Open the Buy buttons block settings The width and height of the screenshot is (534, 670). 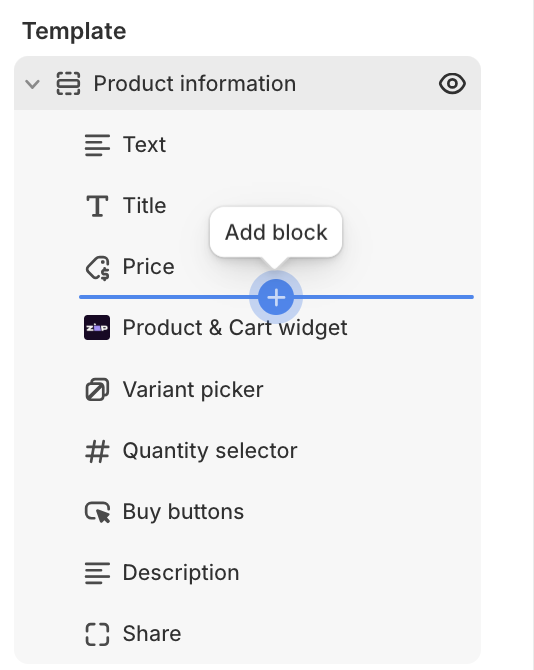pos(247,512)
